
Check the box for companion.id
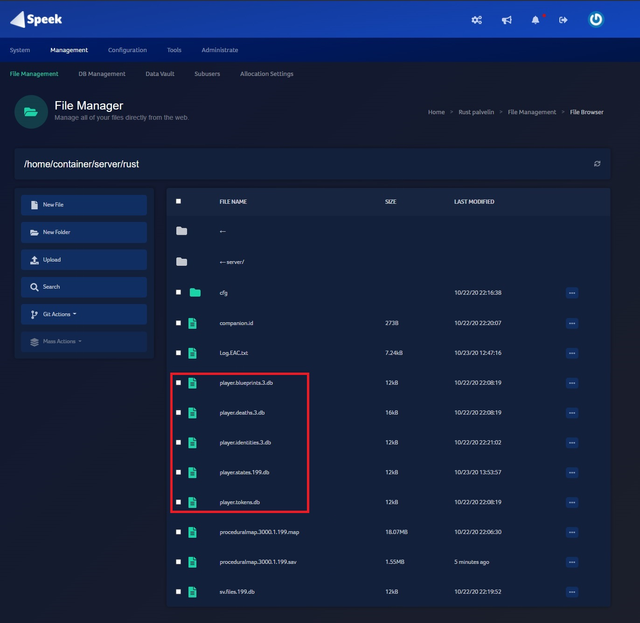point(178,323)
